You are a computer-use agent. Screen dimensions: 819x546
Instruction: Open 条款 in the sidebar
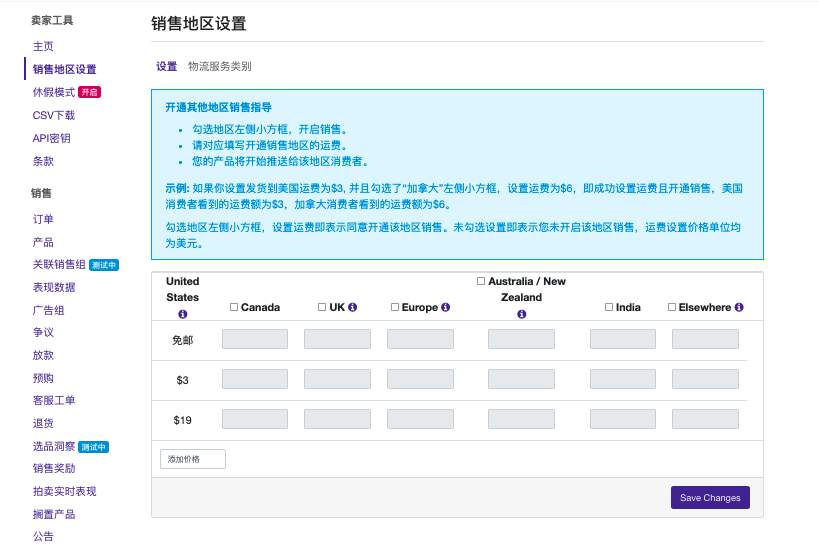tap(43, 161)
